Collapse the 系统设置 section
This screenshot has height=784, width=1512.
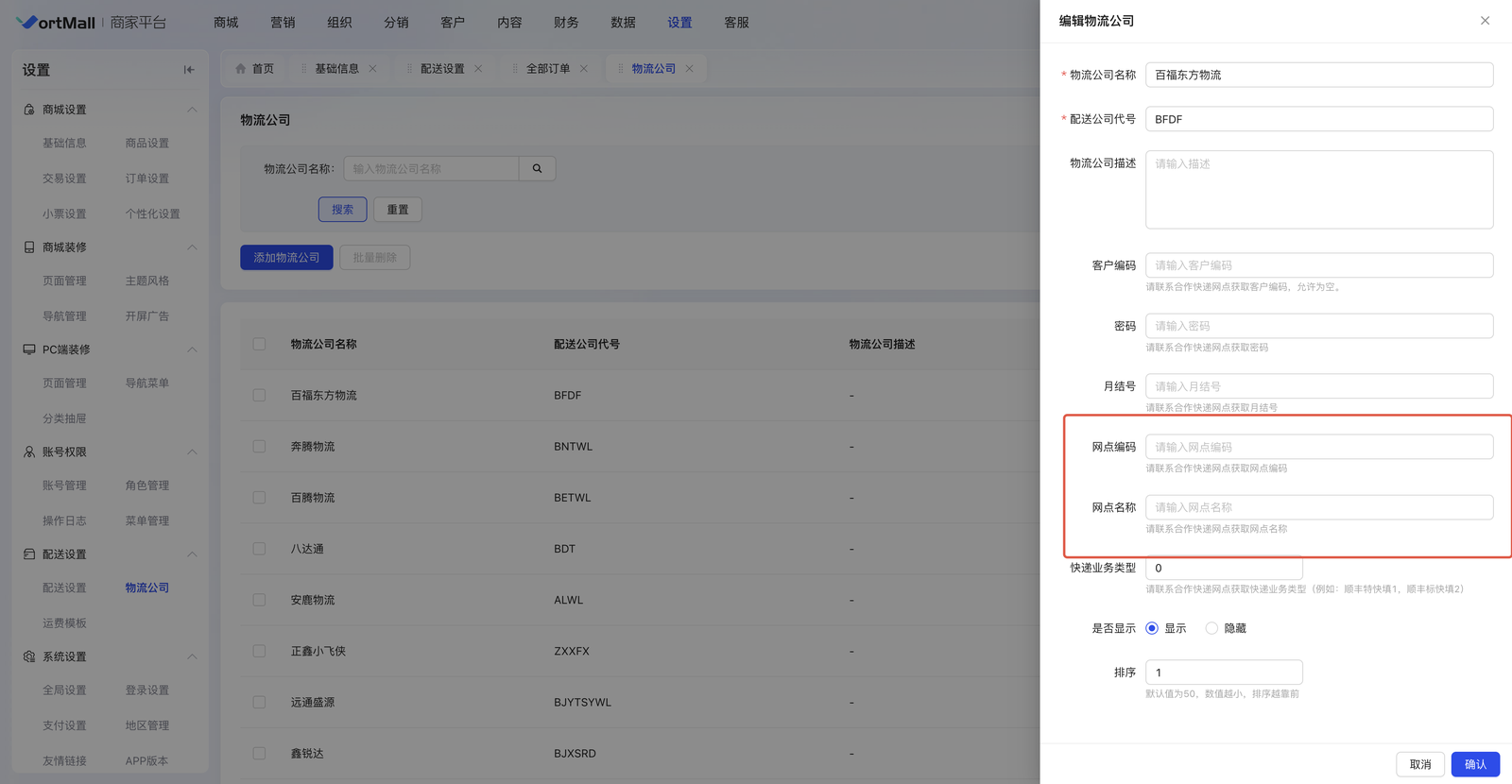[192, 656]
